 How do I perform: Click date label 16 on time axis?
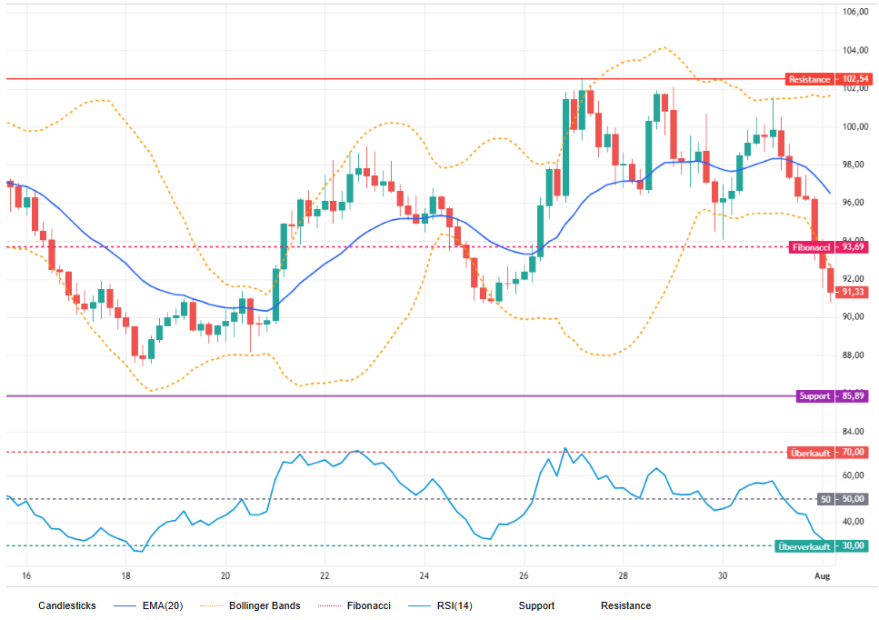26,576
